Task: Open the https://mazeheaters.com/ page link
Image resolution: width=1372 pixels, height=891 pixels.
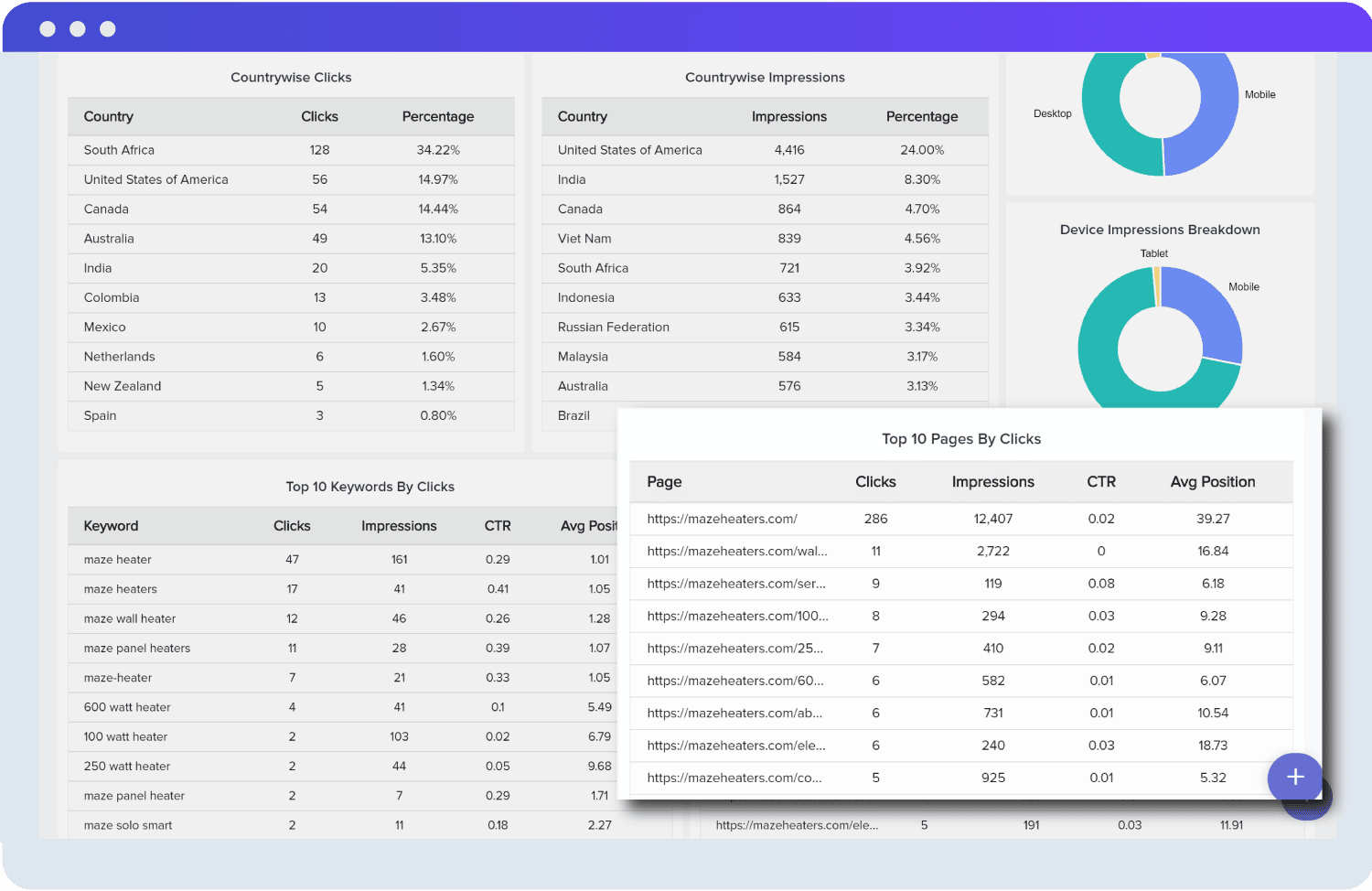Action: [722, 519]
